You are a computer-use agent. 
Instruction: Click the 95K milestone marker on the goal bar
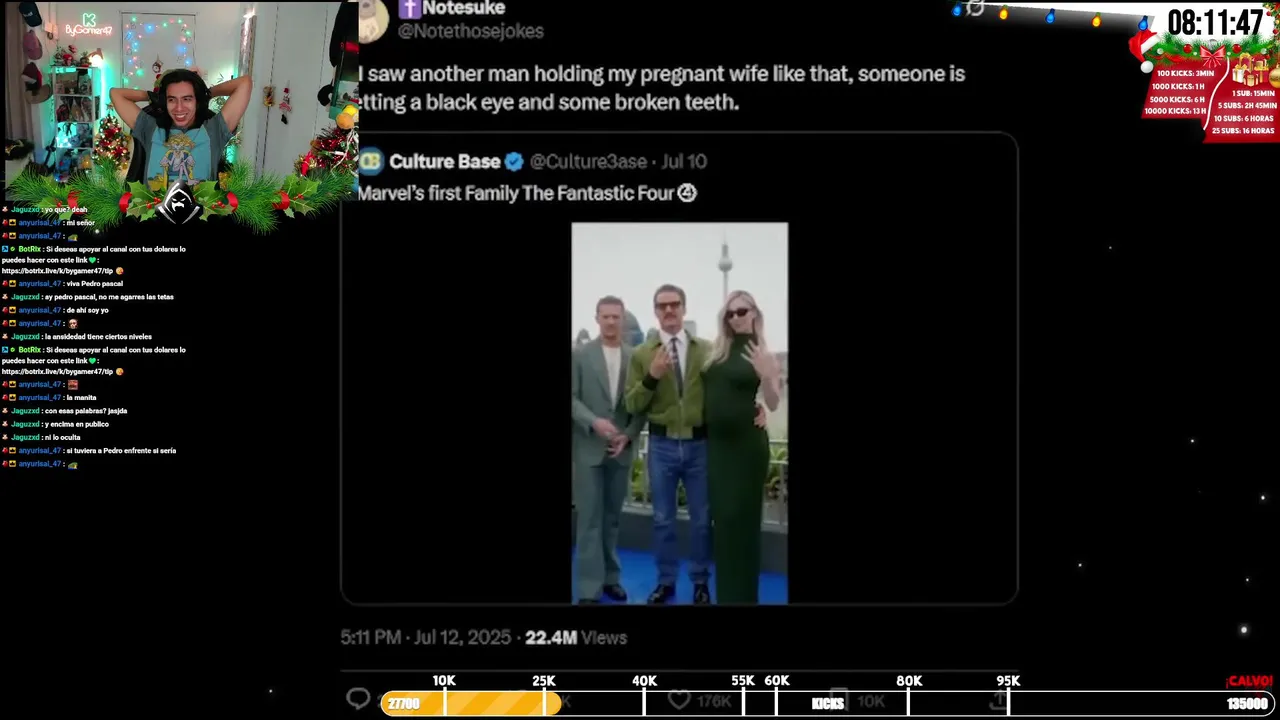pyautogui.click(x=1008, y=680)
